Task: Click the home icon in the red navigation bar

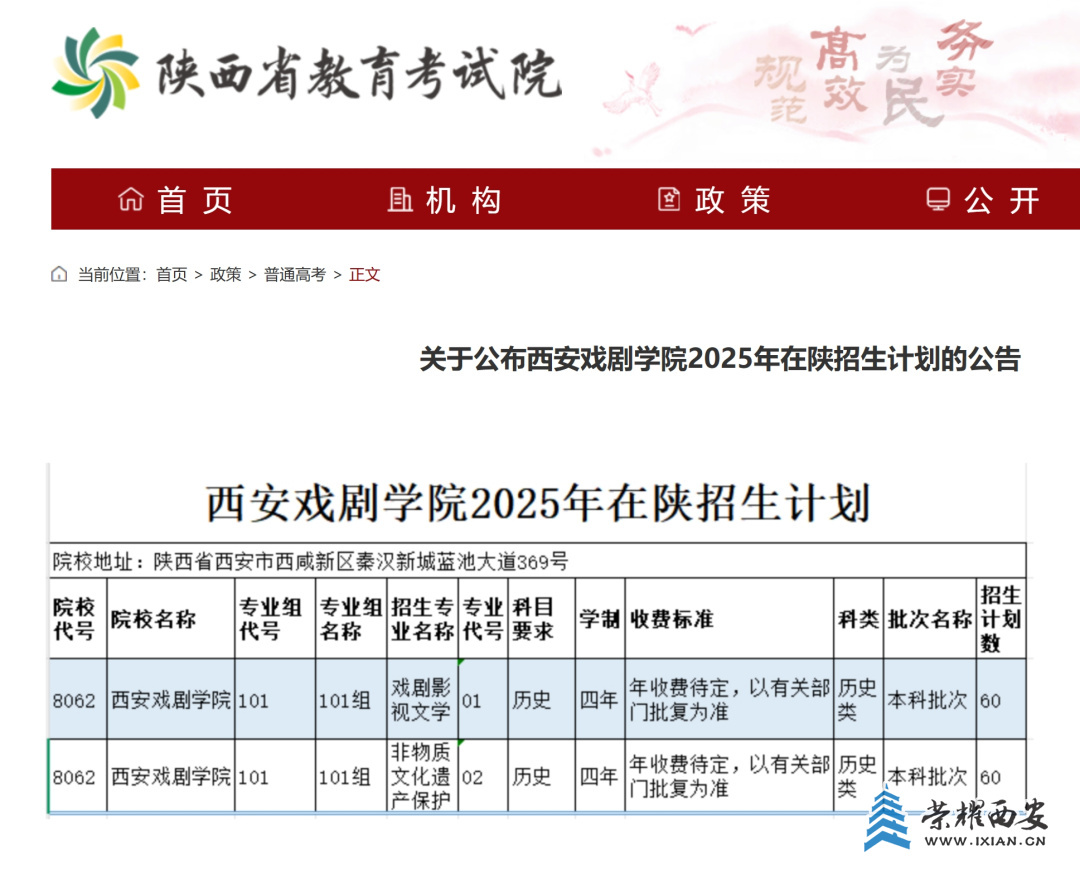Action: 131,200
